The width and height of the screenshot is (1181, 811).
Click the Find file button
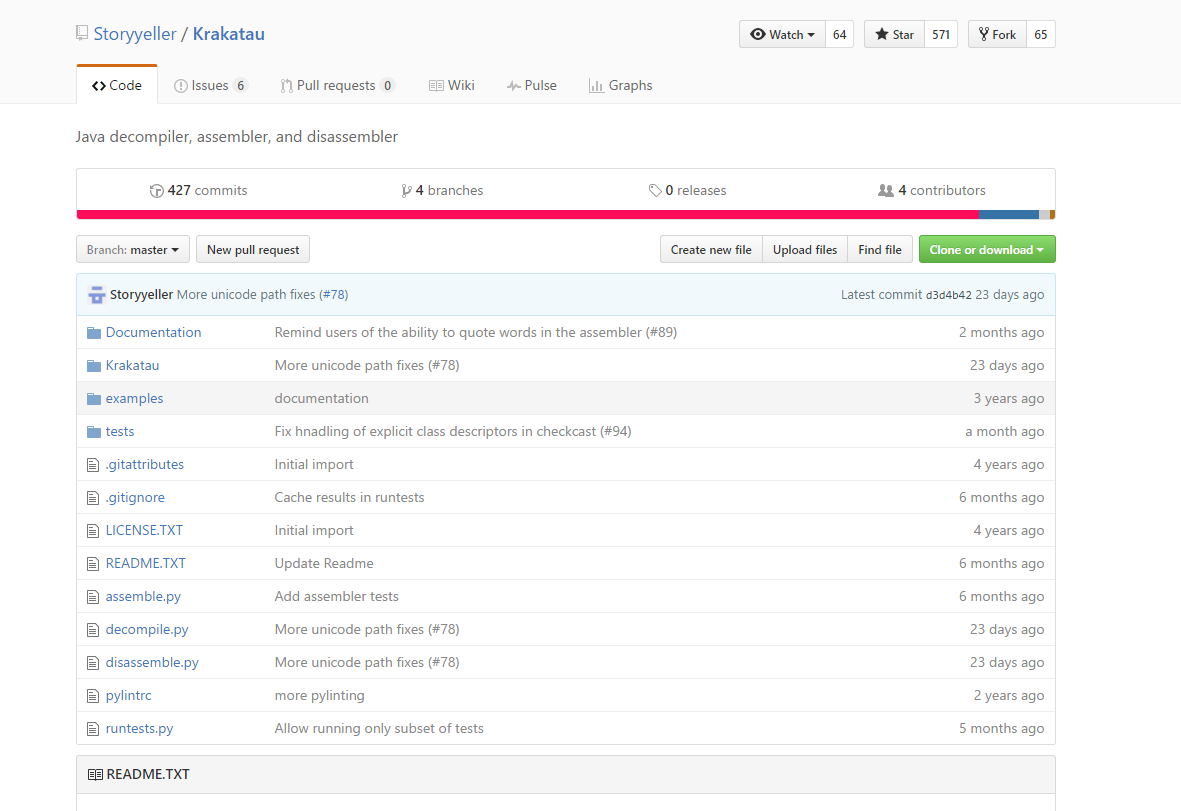tap(880, 249)
